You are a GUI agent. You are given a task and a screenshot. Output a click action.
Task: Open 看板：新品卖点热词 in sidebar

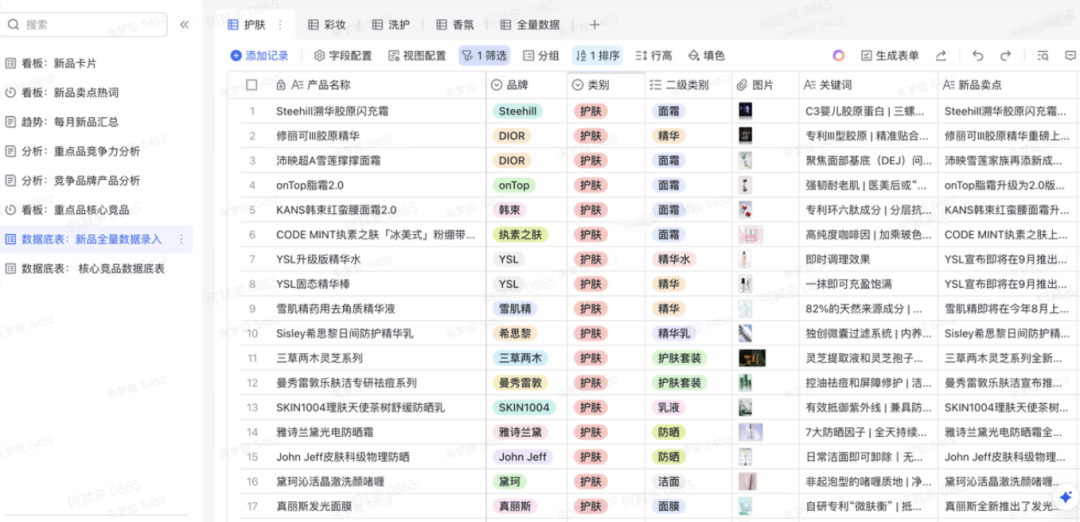[96, 92]
